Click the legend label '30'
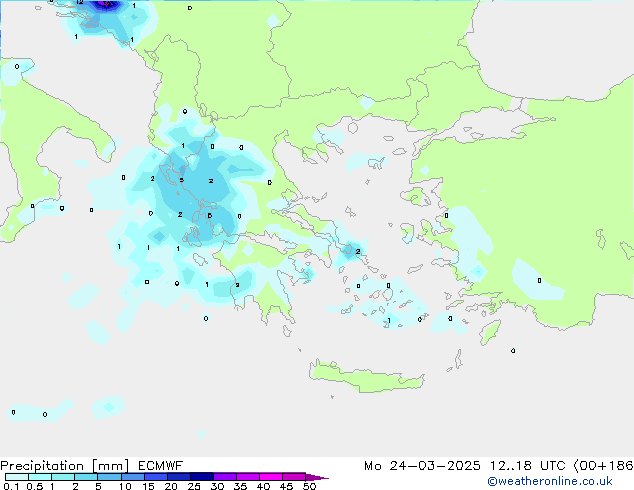 pyautogui.click(x=217, y=486)
